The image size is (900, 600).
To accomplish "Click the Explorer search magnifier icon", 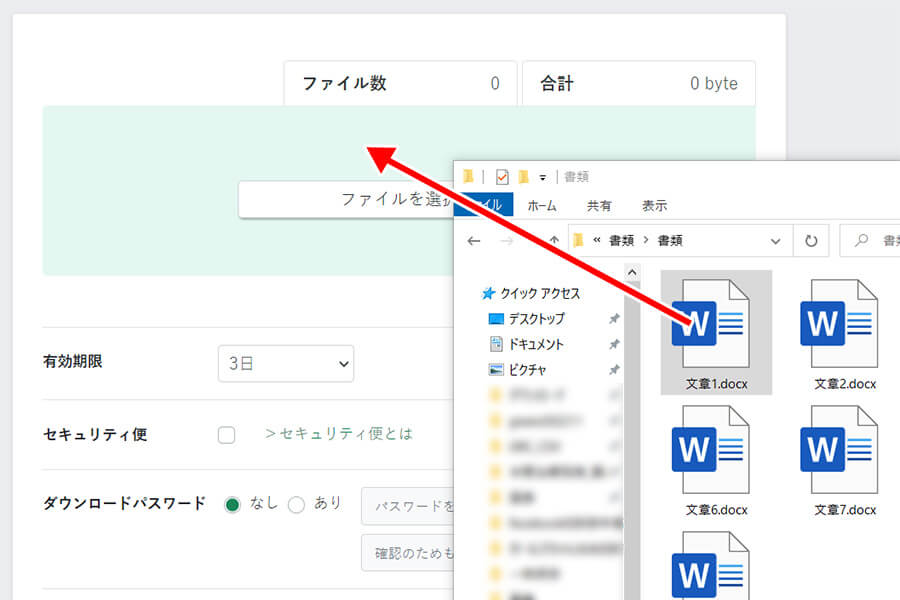I will click(x=862, y=241).
